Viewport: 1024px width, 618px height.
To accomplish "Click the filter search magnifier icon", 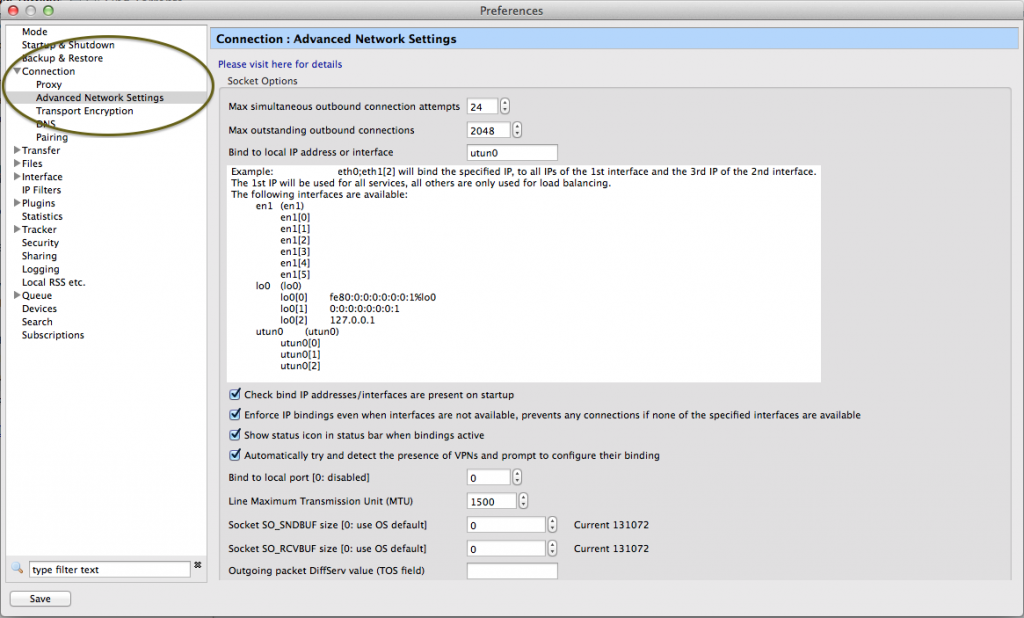I will [17, 568].
